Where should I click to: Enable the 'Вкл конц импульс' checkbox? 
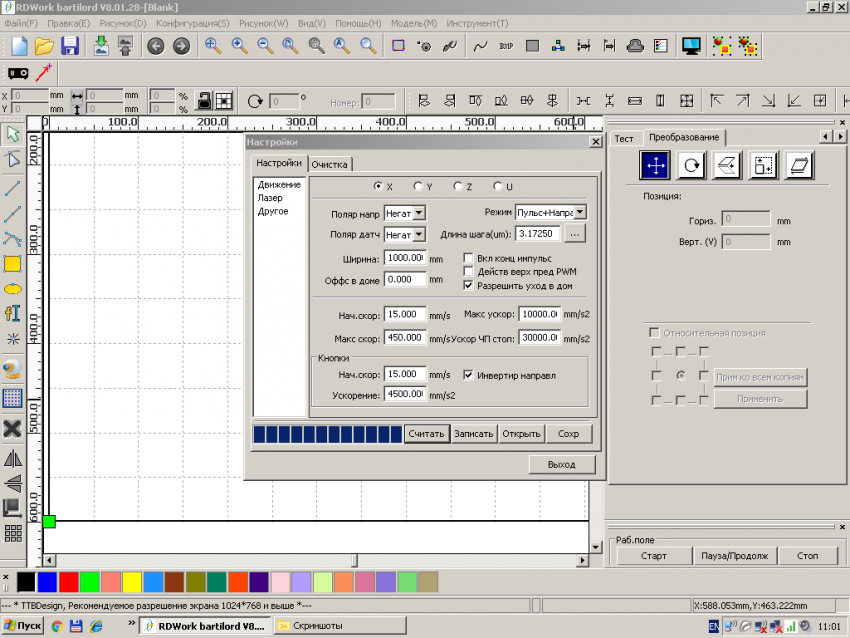click(x=469, y=258)
